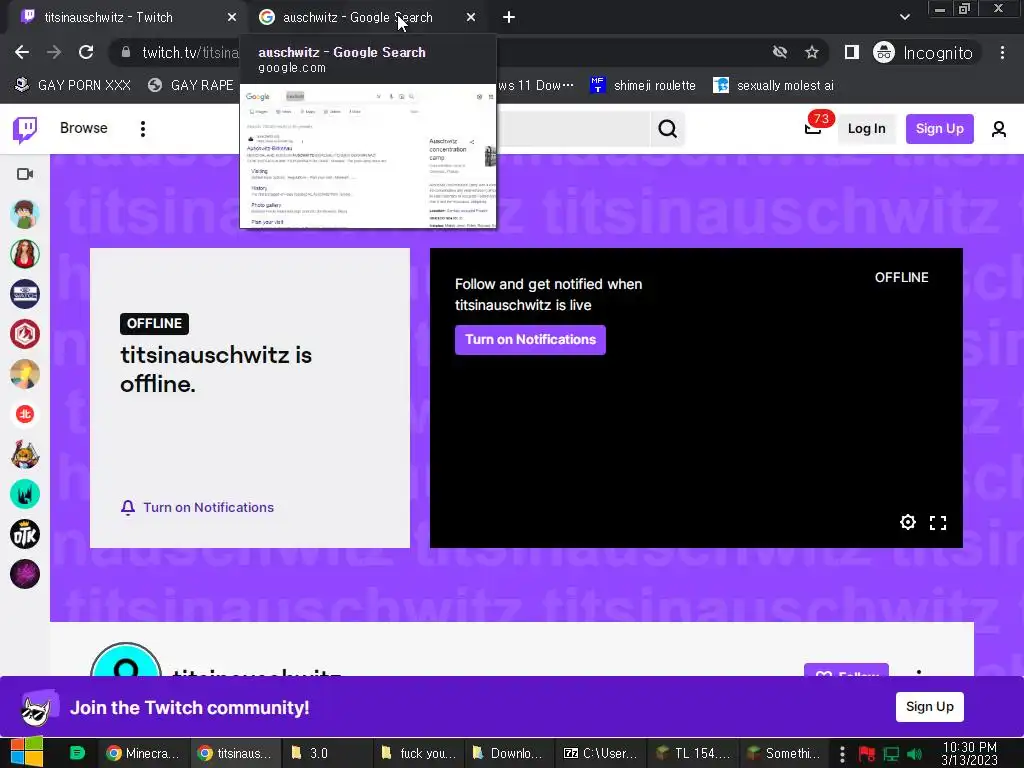Click the OFFLINE badge in the offline card
Screen dimensions: 1024x768
154,323
